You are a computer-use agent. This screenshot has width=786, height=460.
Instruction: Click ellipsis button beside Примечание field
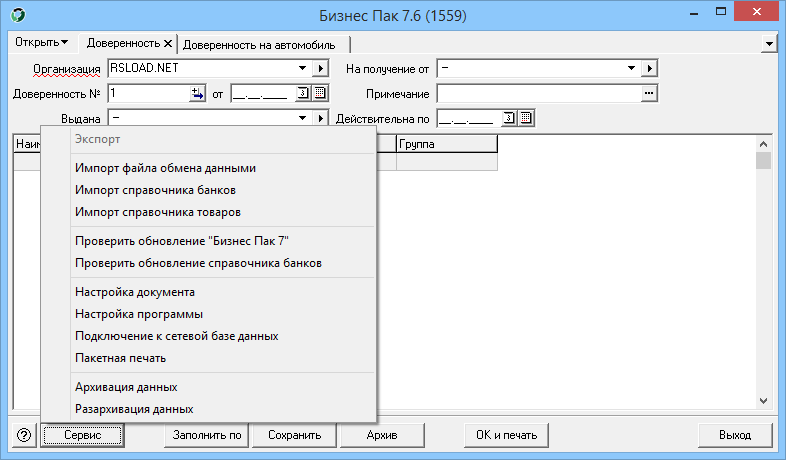(x=648, y=93)
